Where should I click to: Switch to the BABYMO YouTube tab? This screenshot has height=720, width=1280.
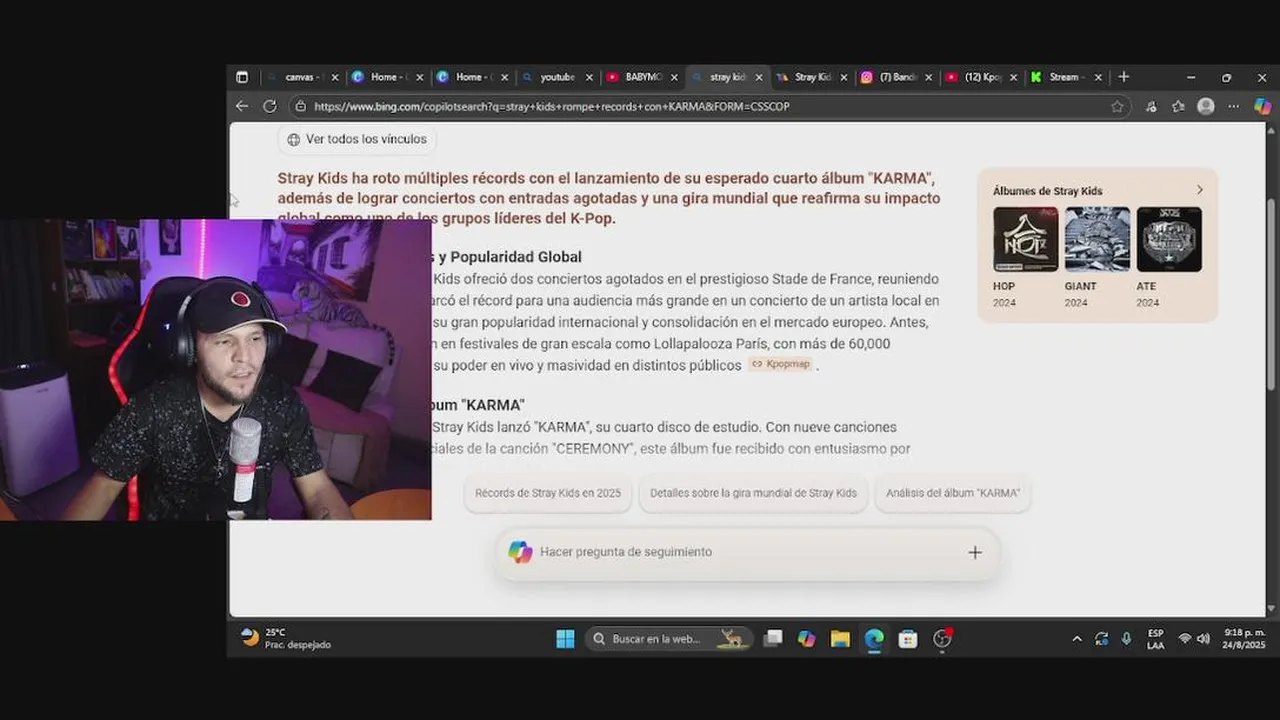pyautogui.click(x=641, y=77)
